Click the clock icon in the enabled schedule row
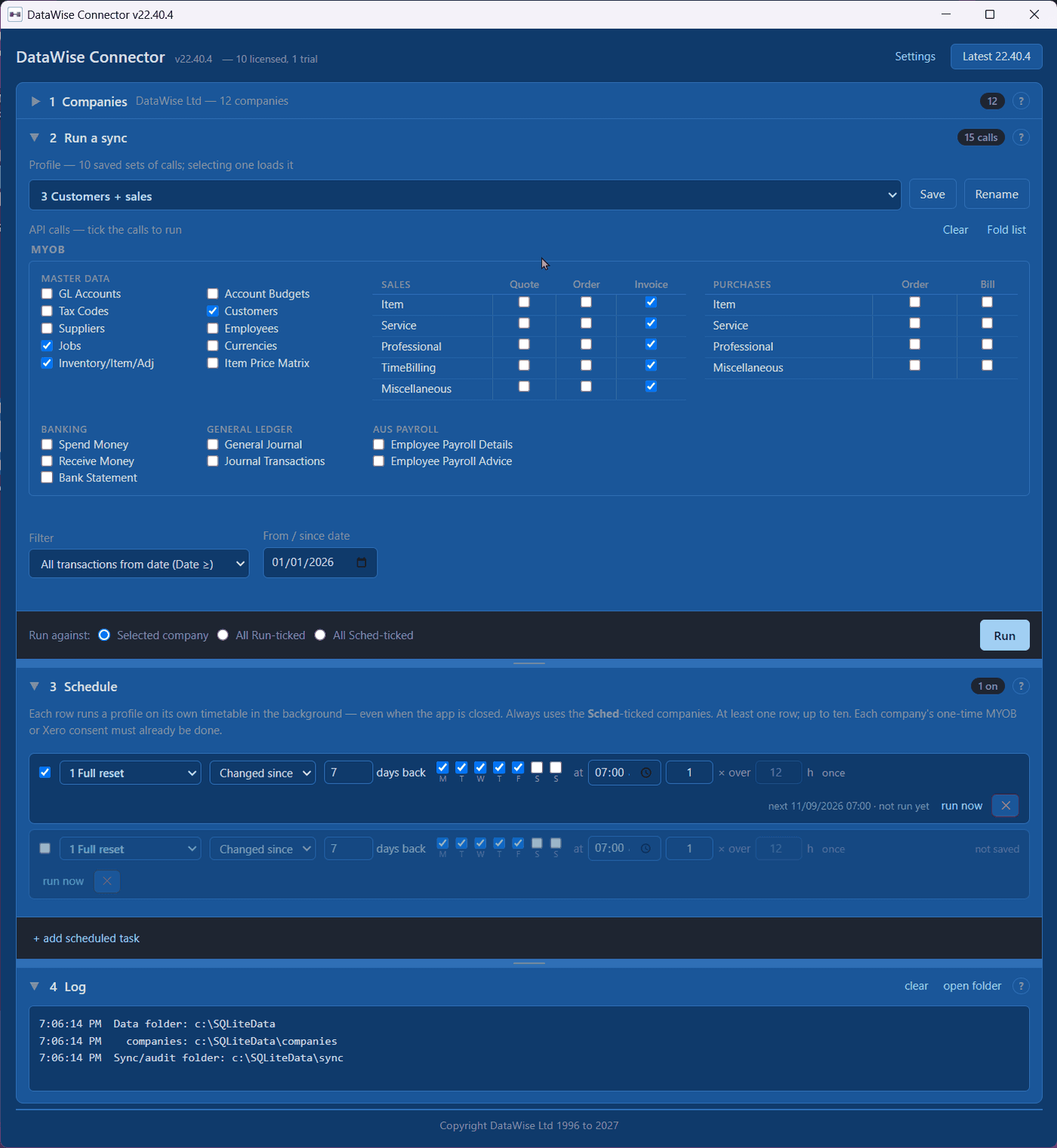The image size is (1057, 1148). (x=646, y=773)
